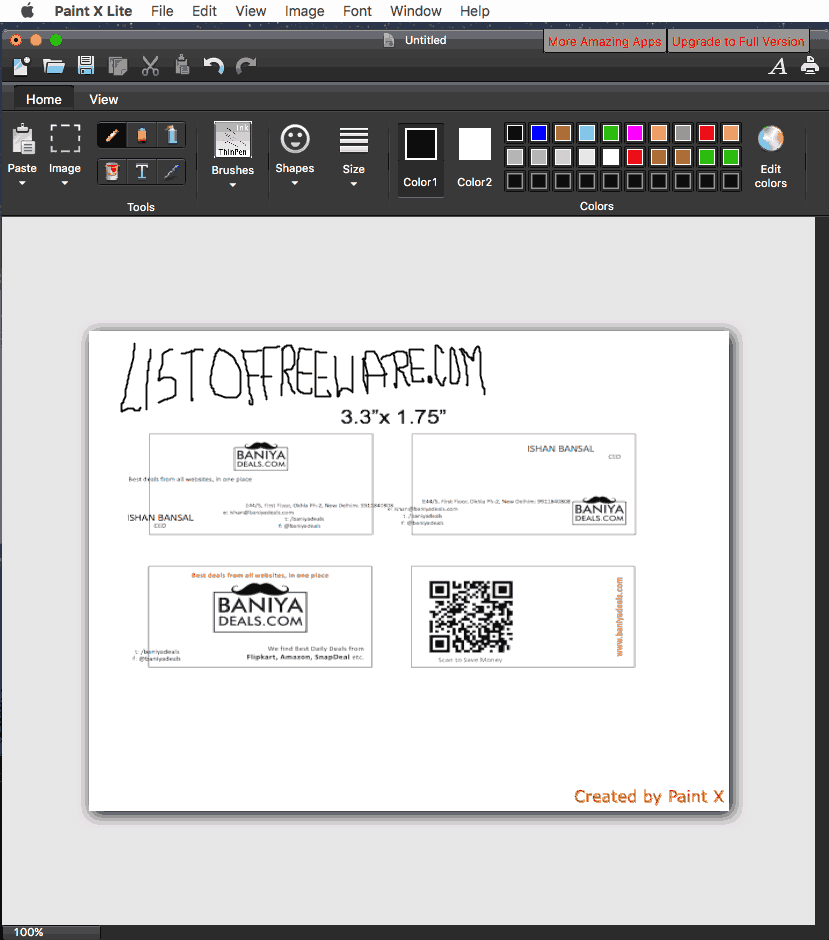
Task: Switch to the Home ribbon tab
Action: (44, 99)
